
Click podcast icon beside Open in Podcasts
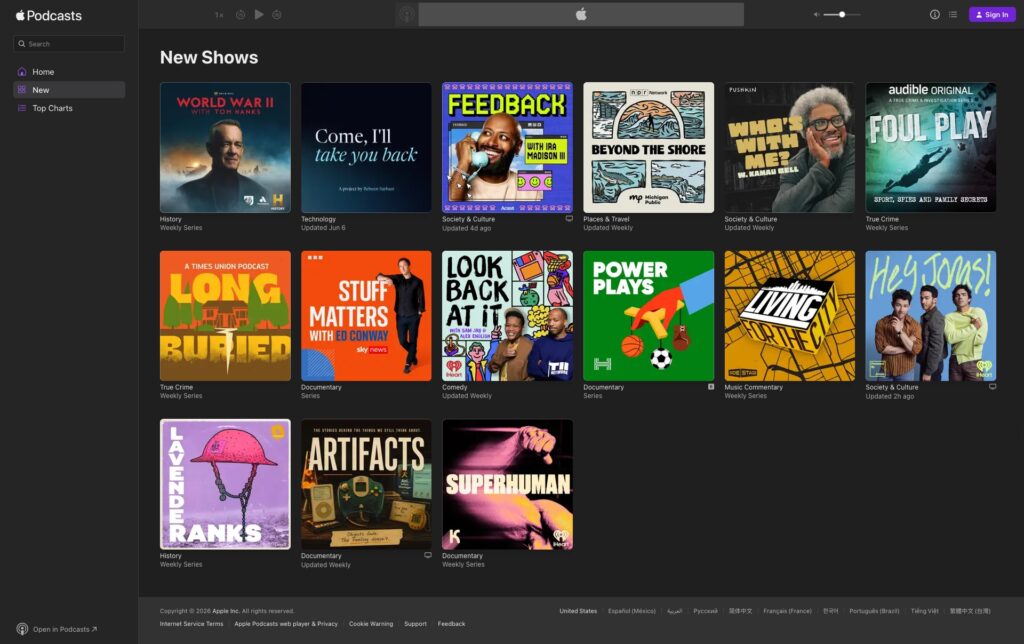point(22,629)
